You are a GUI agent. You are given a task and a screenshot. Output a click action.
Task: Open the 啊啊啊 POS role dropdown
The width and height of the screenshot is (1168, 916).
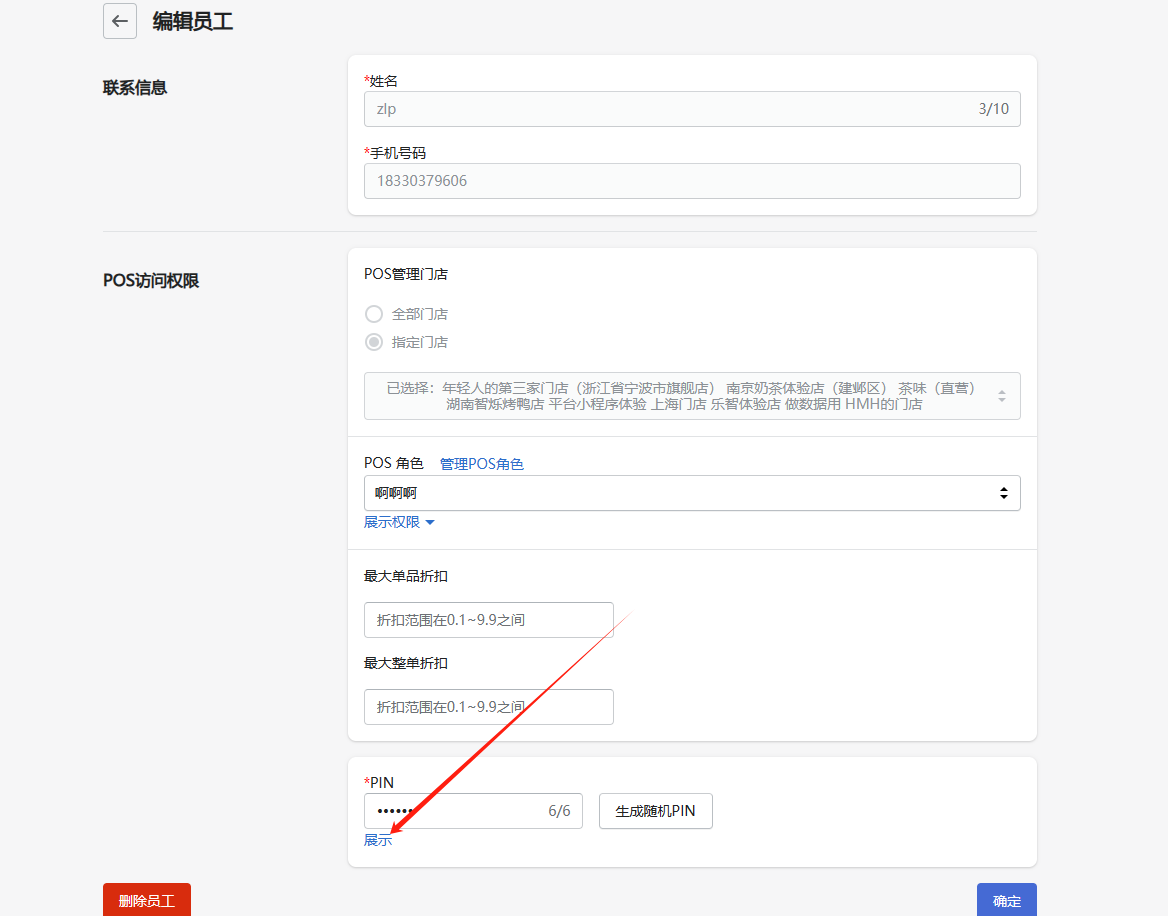click(x=680, y=493)
